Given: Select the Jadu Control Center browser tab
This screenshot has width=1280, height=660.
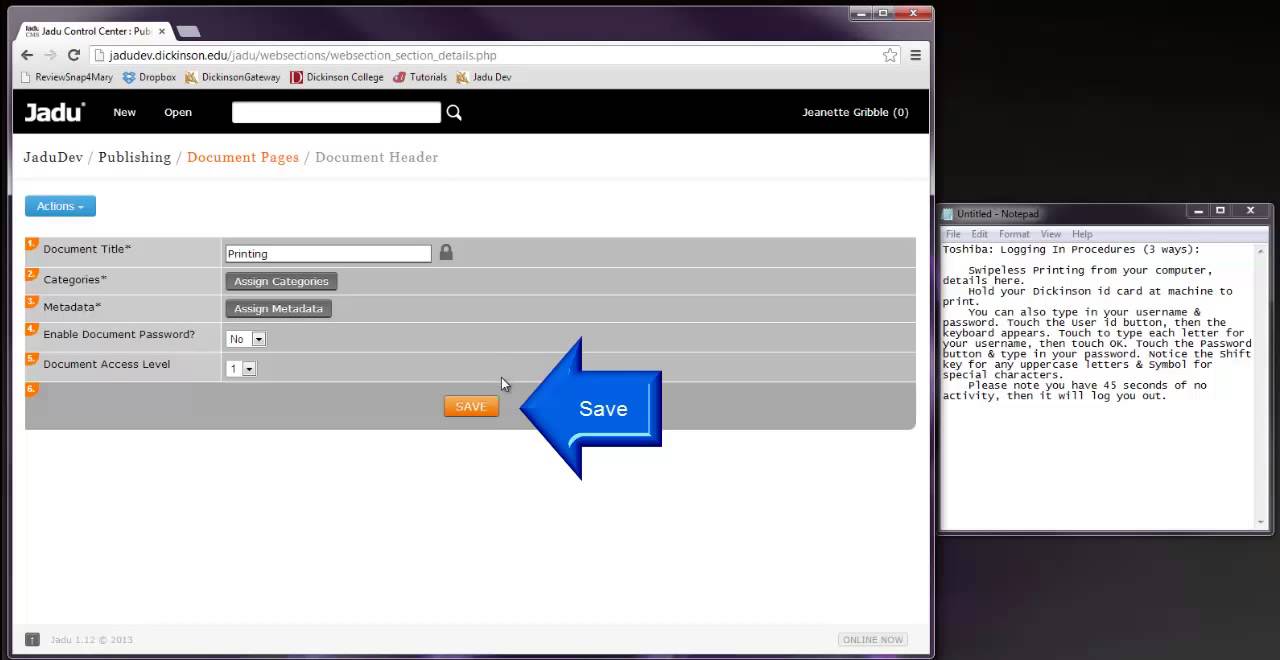Looking at the screenshot, I should pos(95,31).
